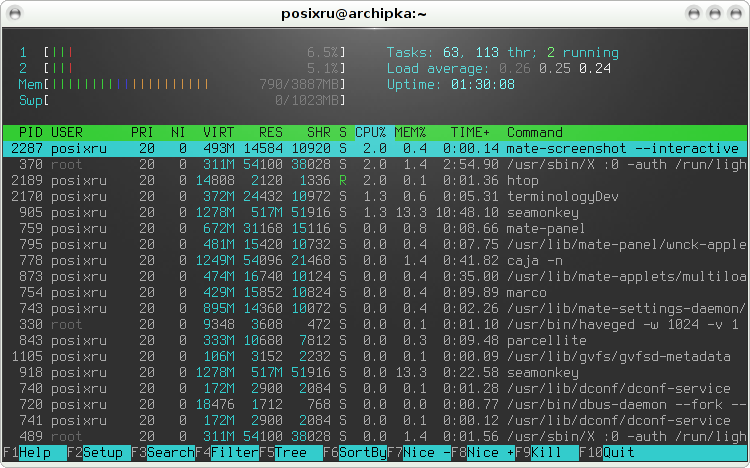The image size is (750, 468).
Task: Sort by the TIME+ column header
Action: pyautogui.click(x=470, y=133)
